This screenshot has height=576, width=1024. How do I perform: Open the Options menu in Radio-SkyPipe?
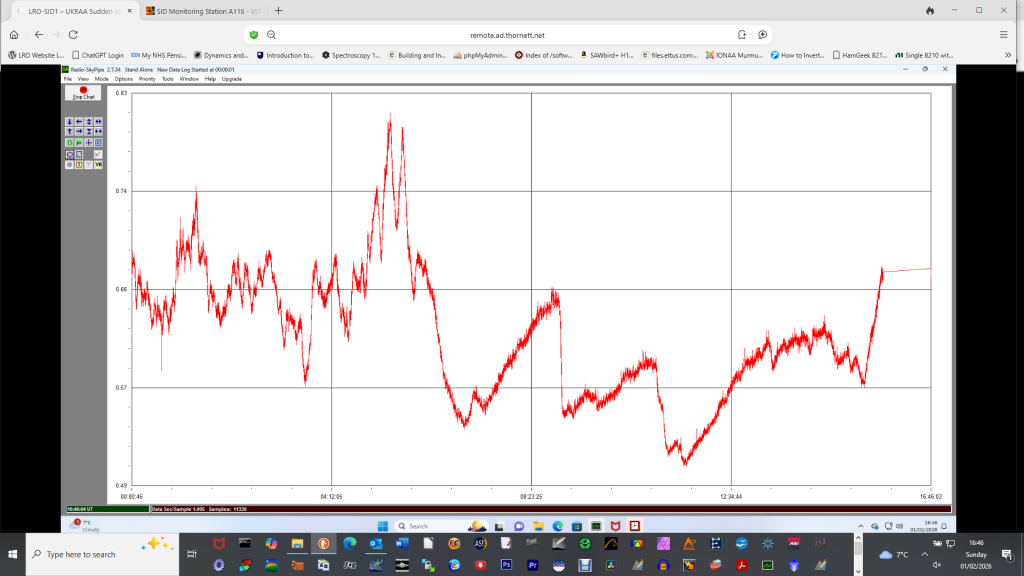click(x=123, y=78)
